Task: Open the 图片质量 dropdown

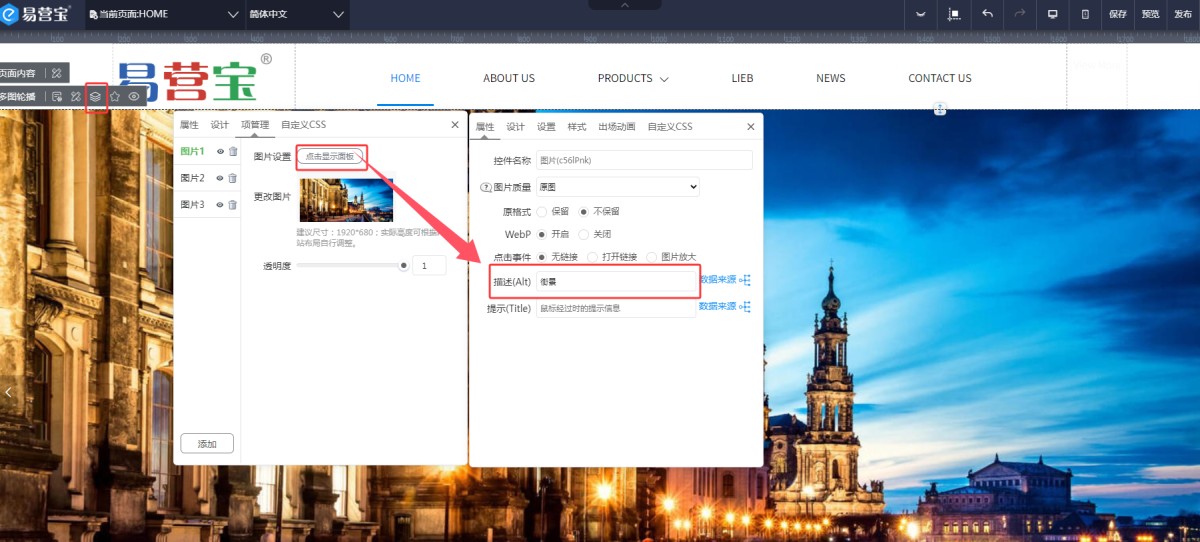Action: [x=617, y=187]
